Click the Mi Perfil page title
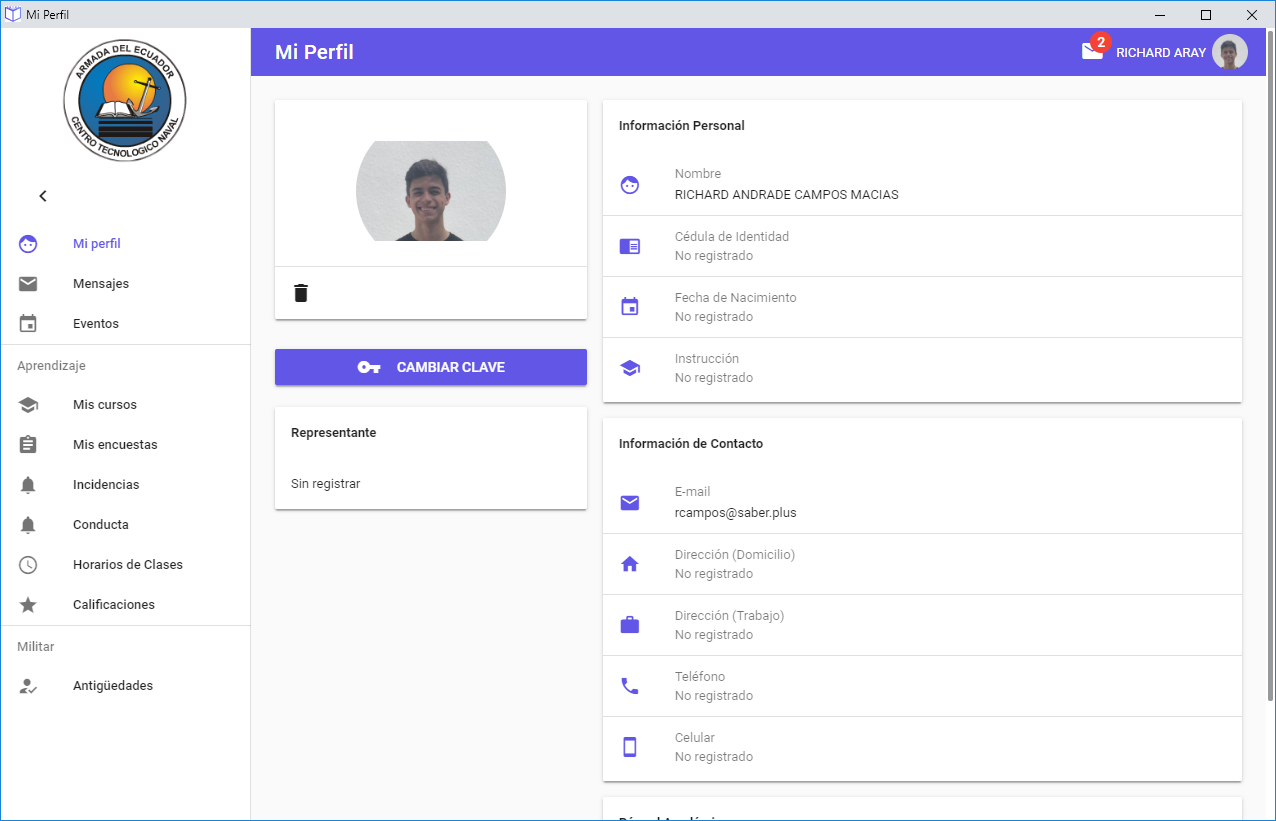Screen dimensions: 1276x821 [x=314, y=52]
